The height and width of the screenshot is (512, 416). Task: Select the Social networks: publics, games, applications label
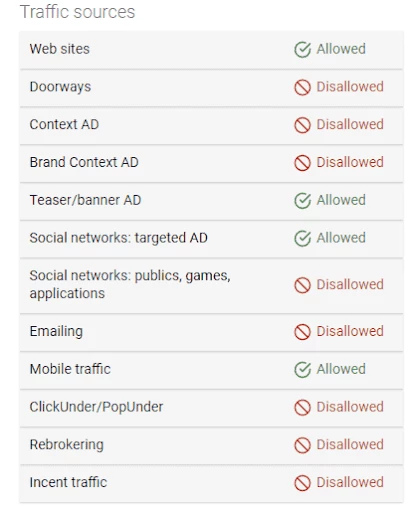(130, 284)
